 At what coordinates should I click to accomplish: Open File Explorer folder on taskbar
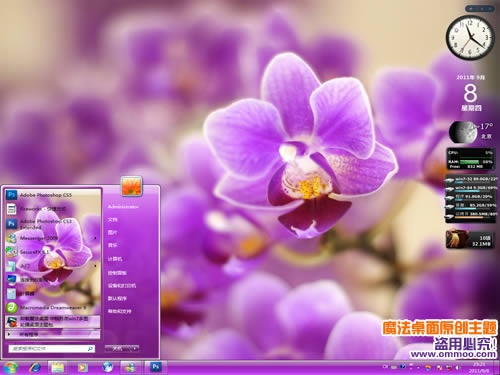[x=57, y=368]
